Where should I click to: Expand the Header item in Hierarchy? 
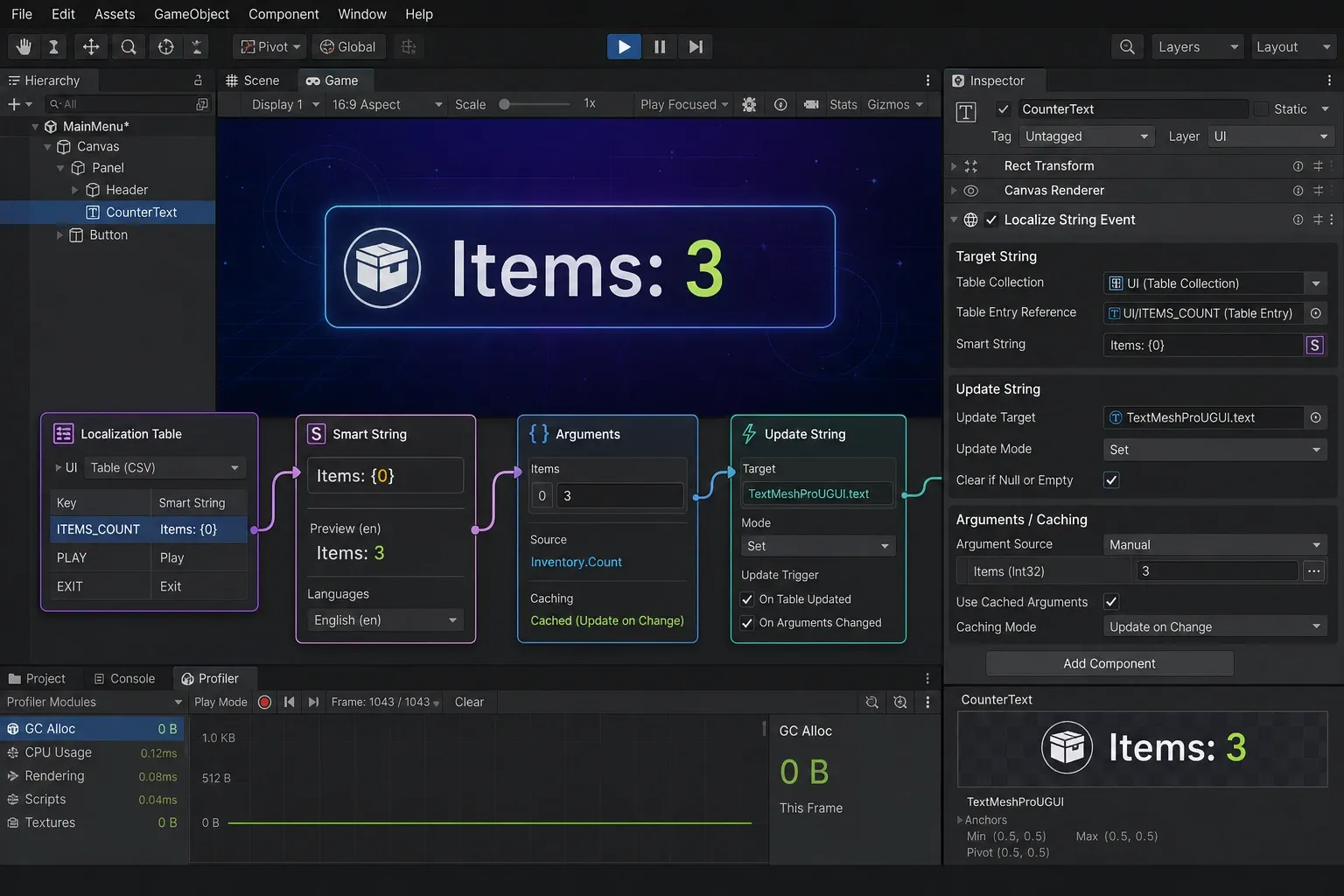[x=74, y=190]
